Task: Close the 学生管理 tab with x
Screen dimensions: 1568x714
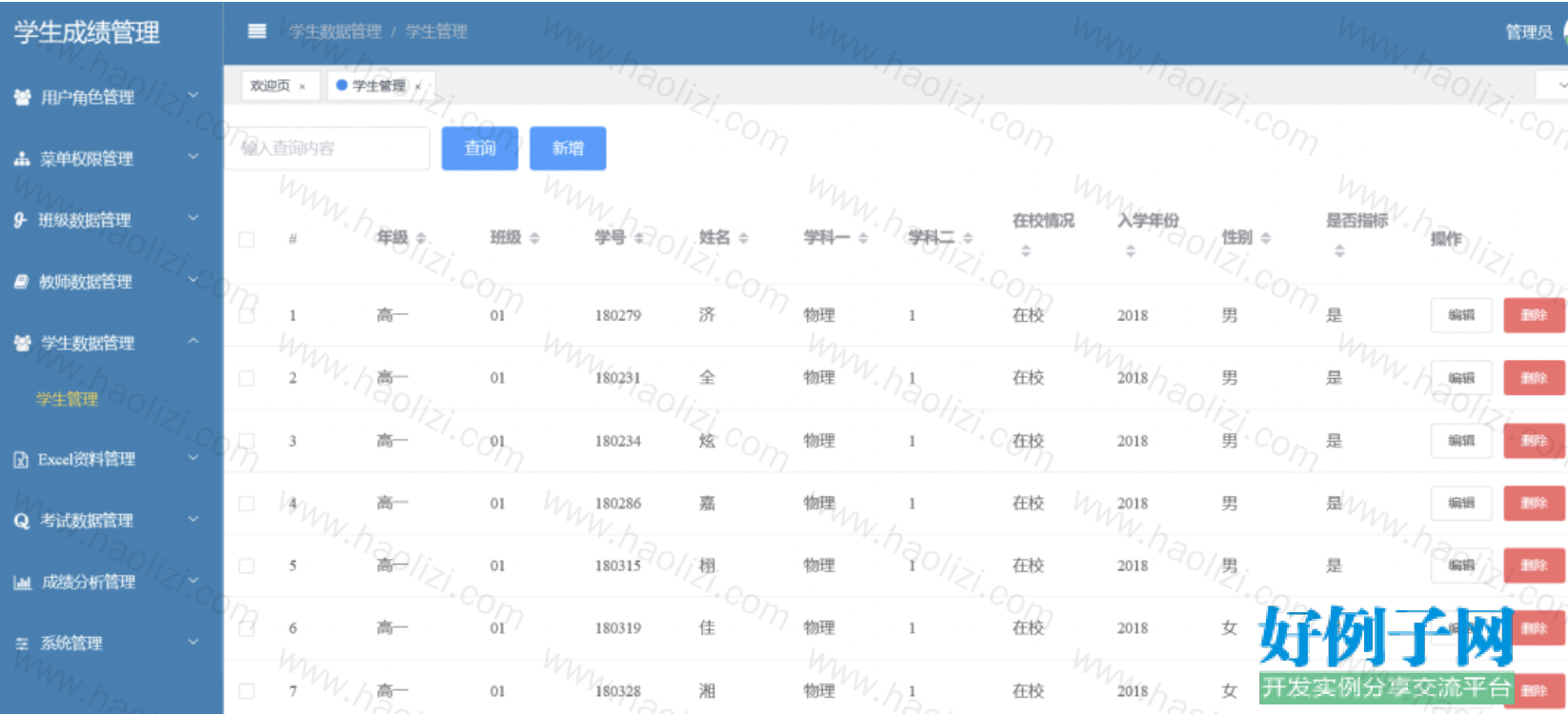Action: point(417,87)
